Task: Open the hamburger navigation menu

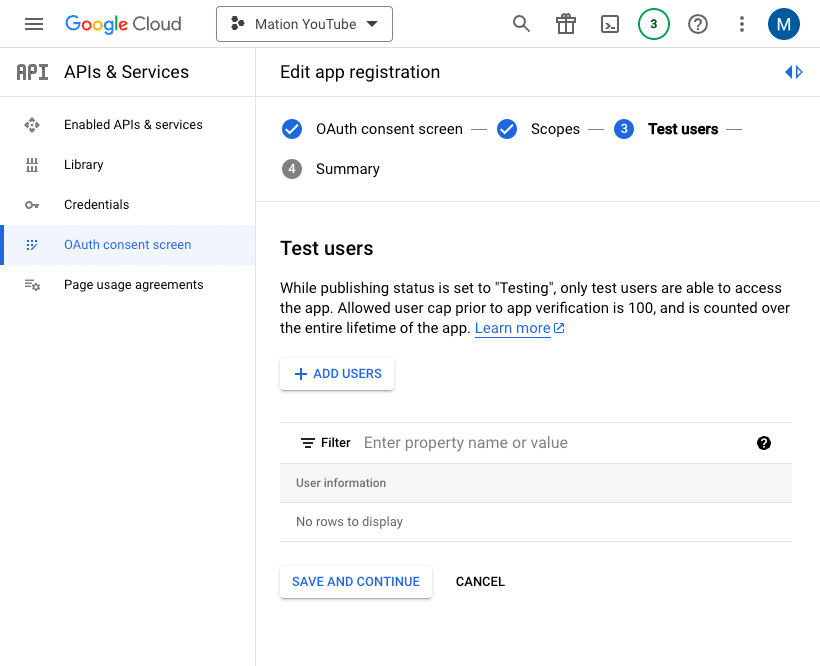Action: [x=34, y=24]
